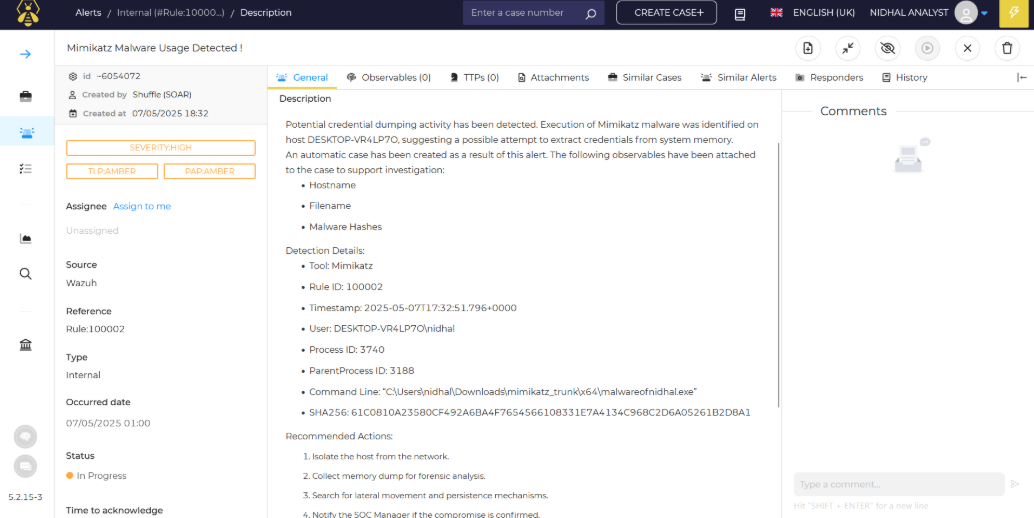The image size is (1034, 518).
Task: Click the Create Case+ button
Action: coord(666,13)
